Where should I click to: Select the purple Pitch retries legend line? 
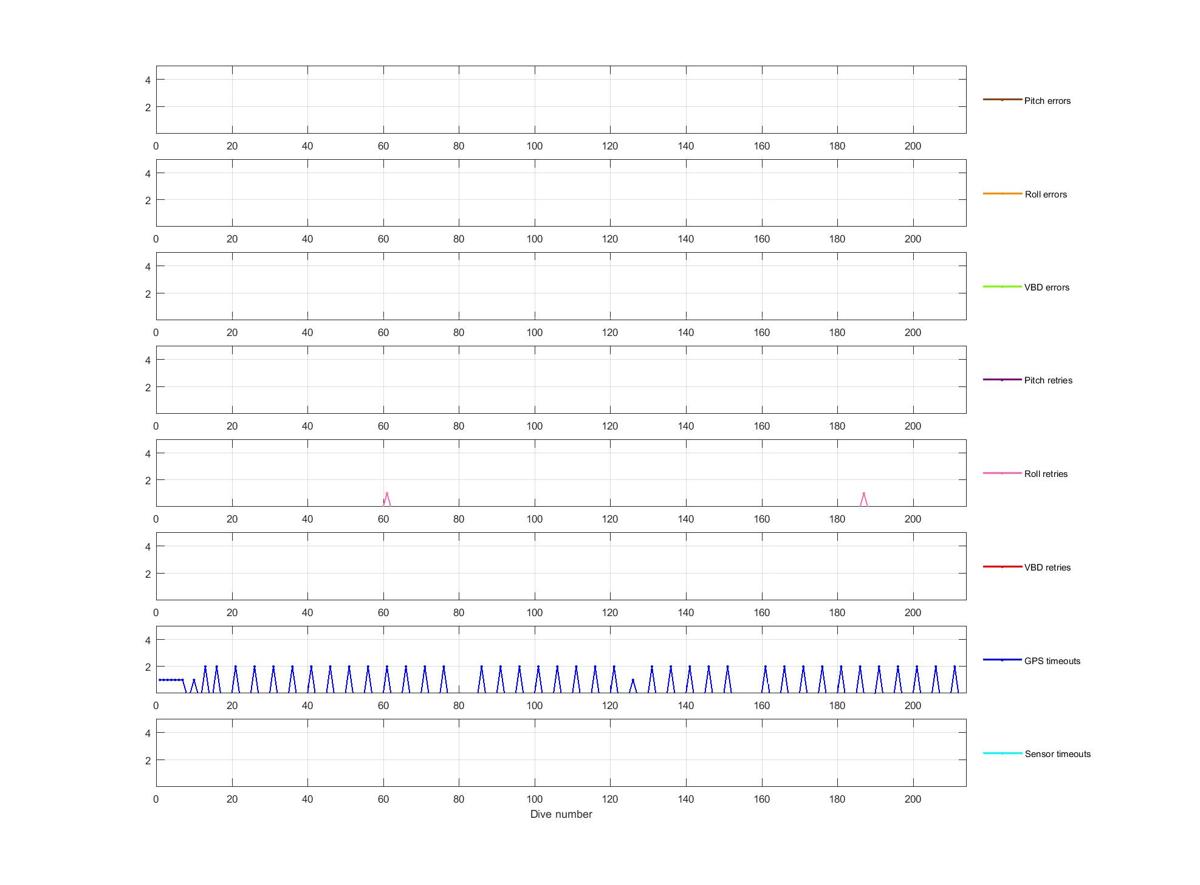click(1002, 380)
